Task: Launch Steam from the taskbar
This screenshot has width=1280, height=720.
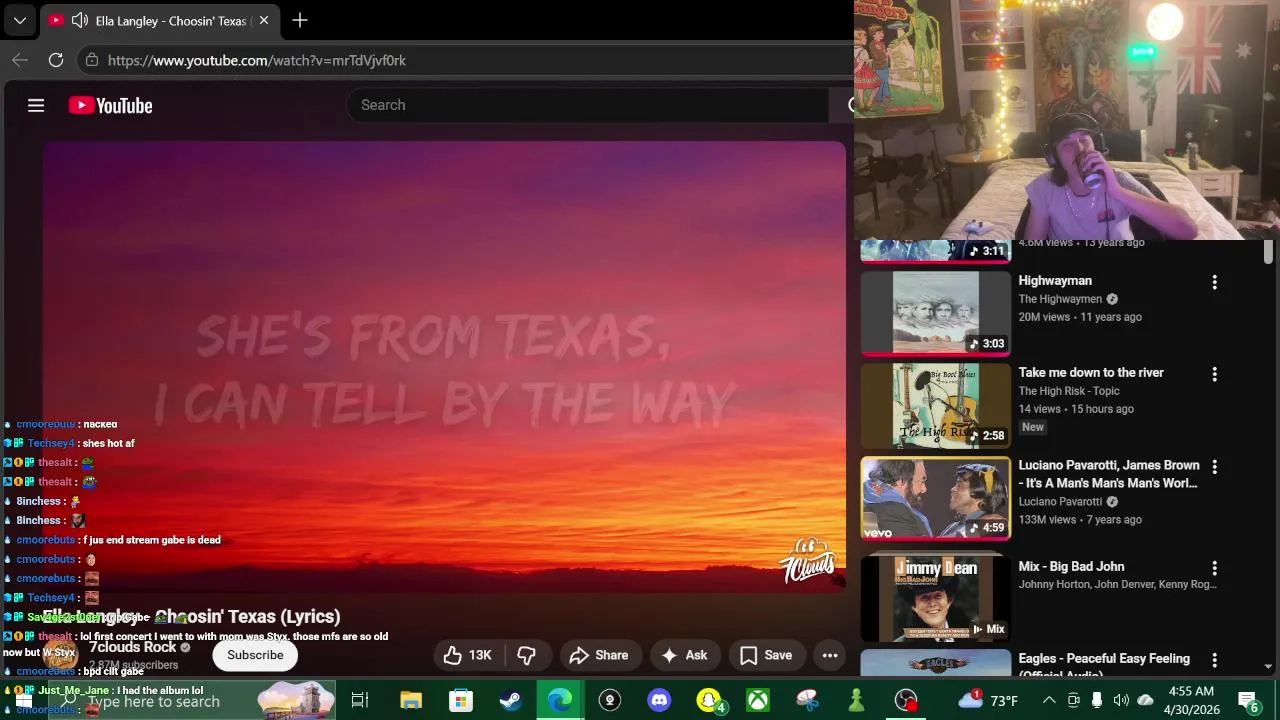Action: (x=510, y=700)
